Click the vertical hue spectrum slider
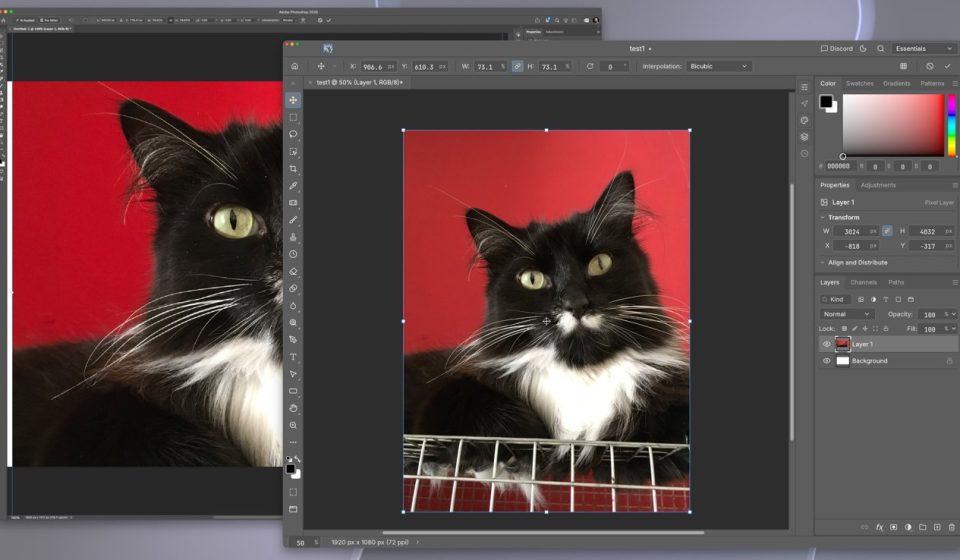 click(x=952, y=125)
